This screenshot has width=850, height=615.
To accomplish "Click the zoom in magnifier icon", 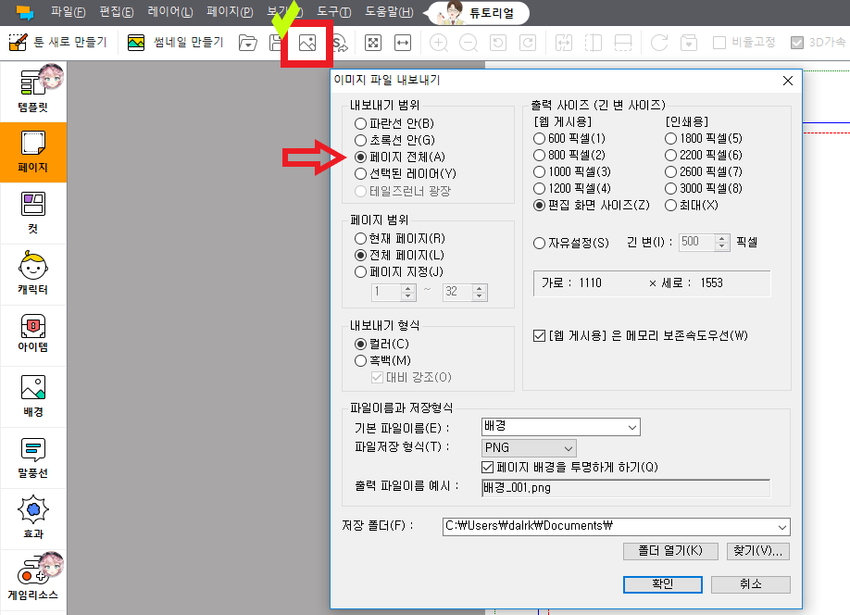I will click(x=439, y=43).
